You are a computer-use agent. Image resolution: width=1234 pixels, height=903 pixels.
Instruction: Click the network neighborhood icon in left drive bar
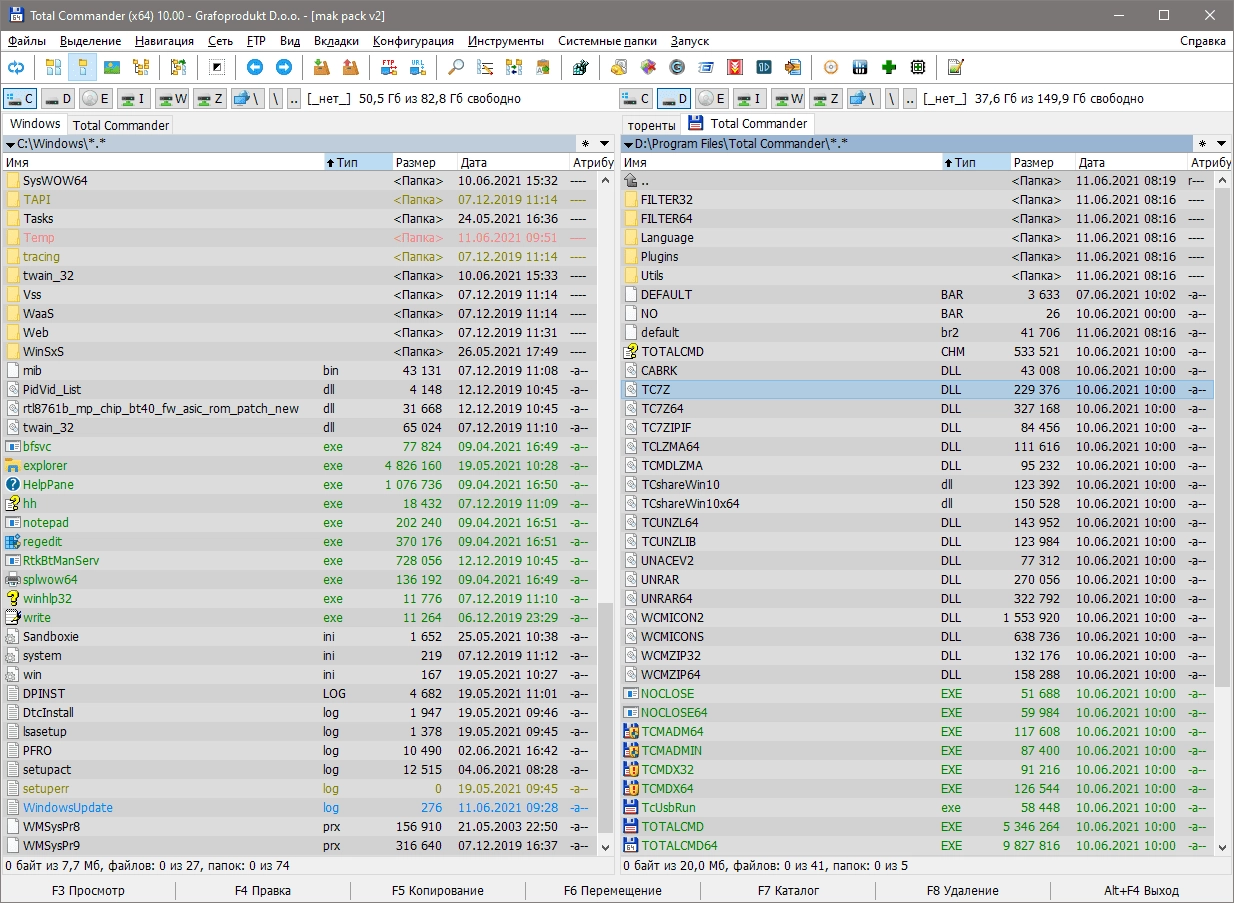click(x=246, y=99)
